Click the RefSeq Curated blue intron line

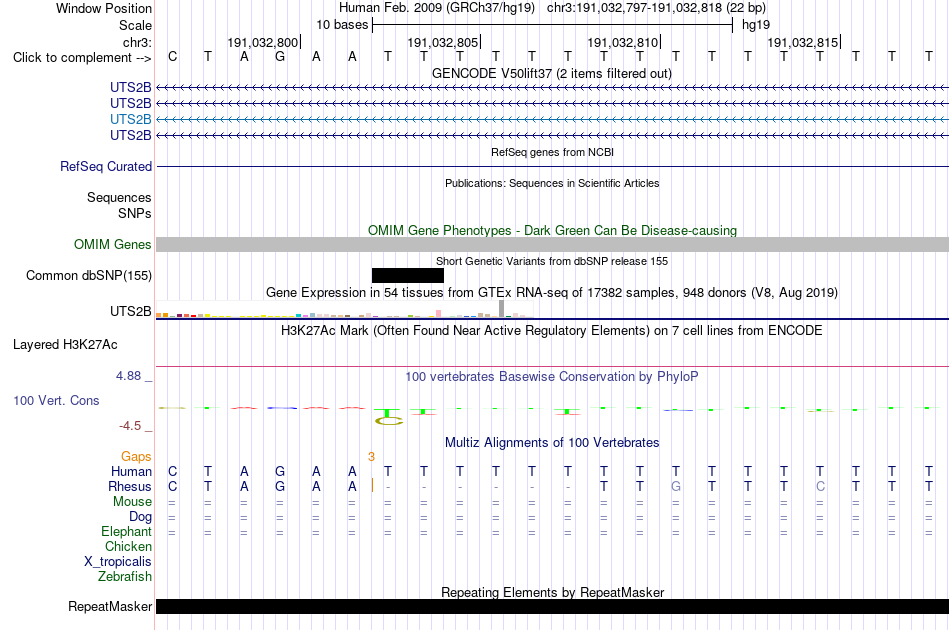tap(553, 167)
